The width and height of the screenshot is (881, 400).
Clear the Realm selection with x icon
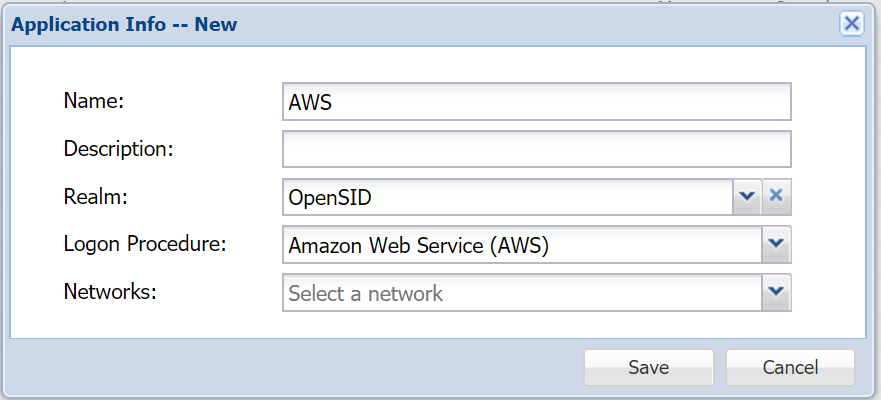777,197
